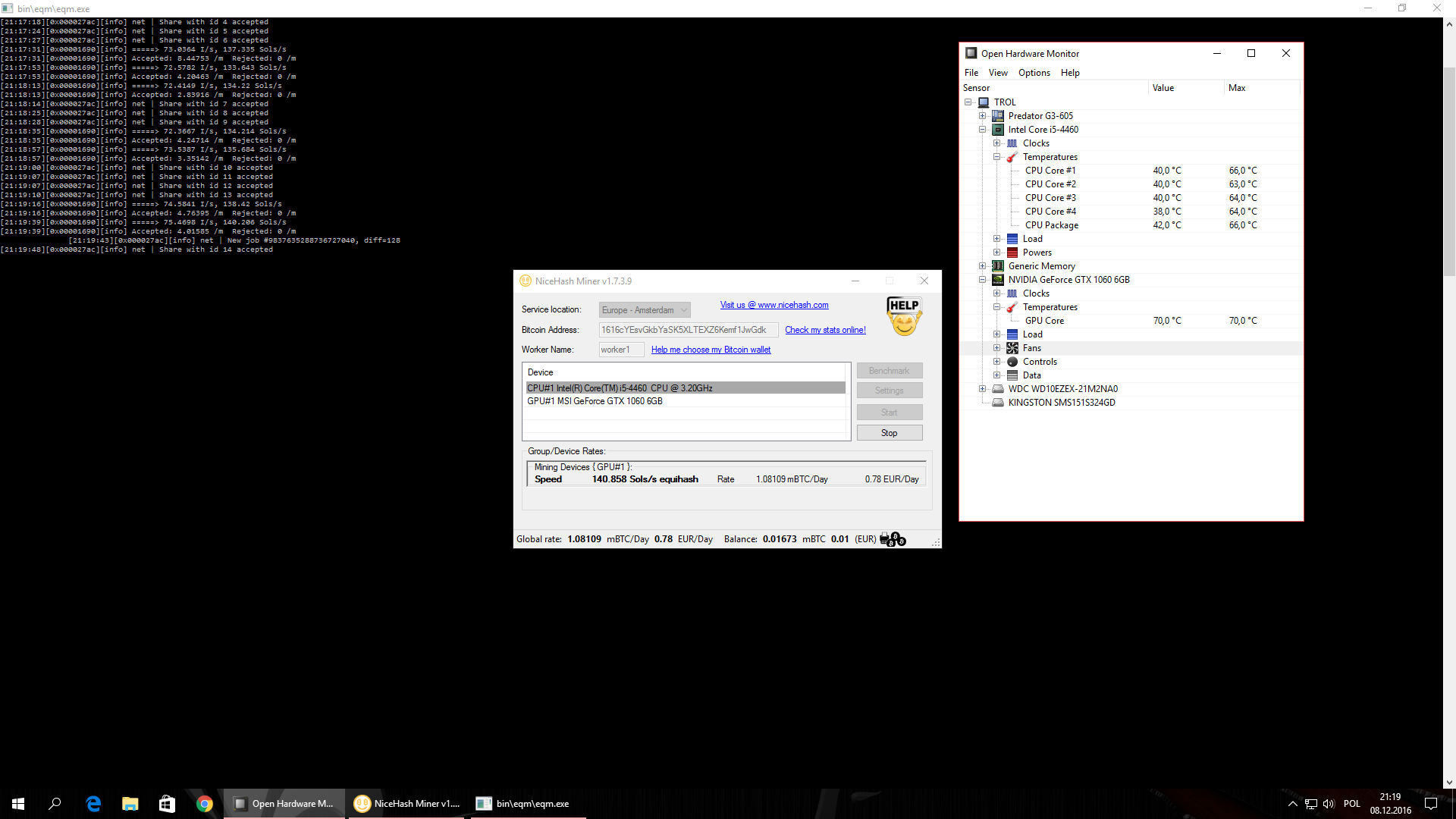1456x819 pixels.
Task: Click the taskbar volume icon
Action: (x=1329, y=804)
